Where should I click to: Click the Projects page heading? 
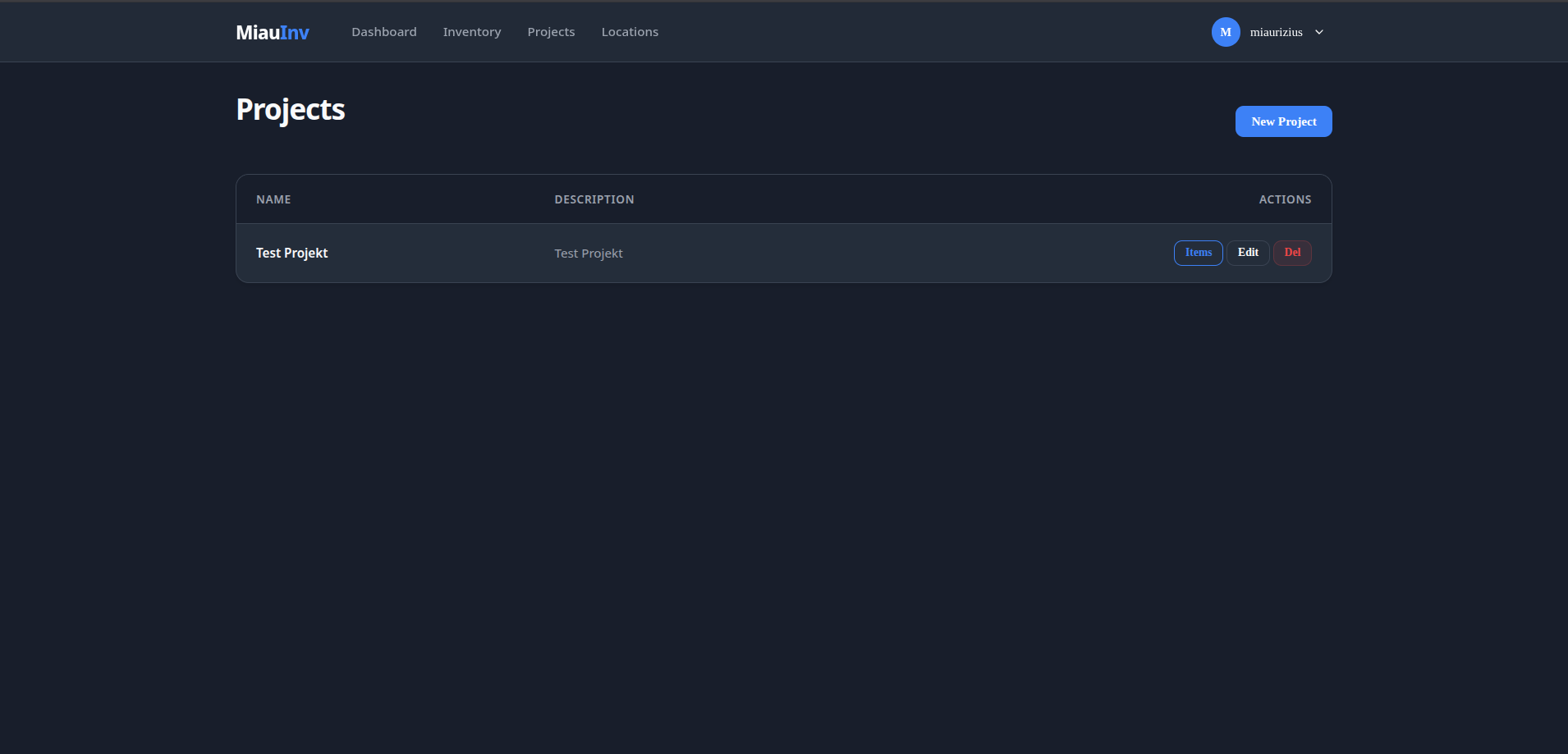coord(291,110)
